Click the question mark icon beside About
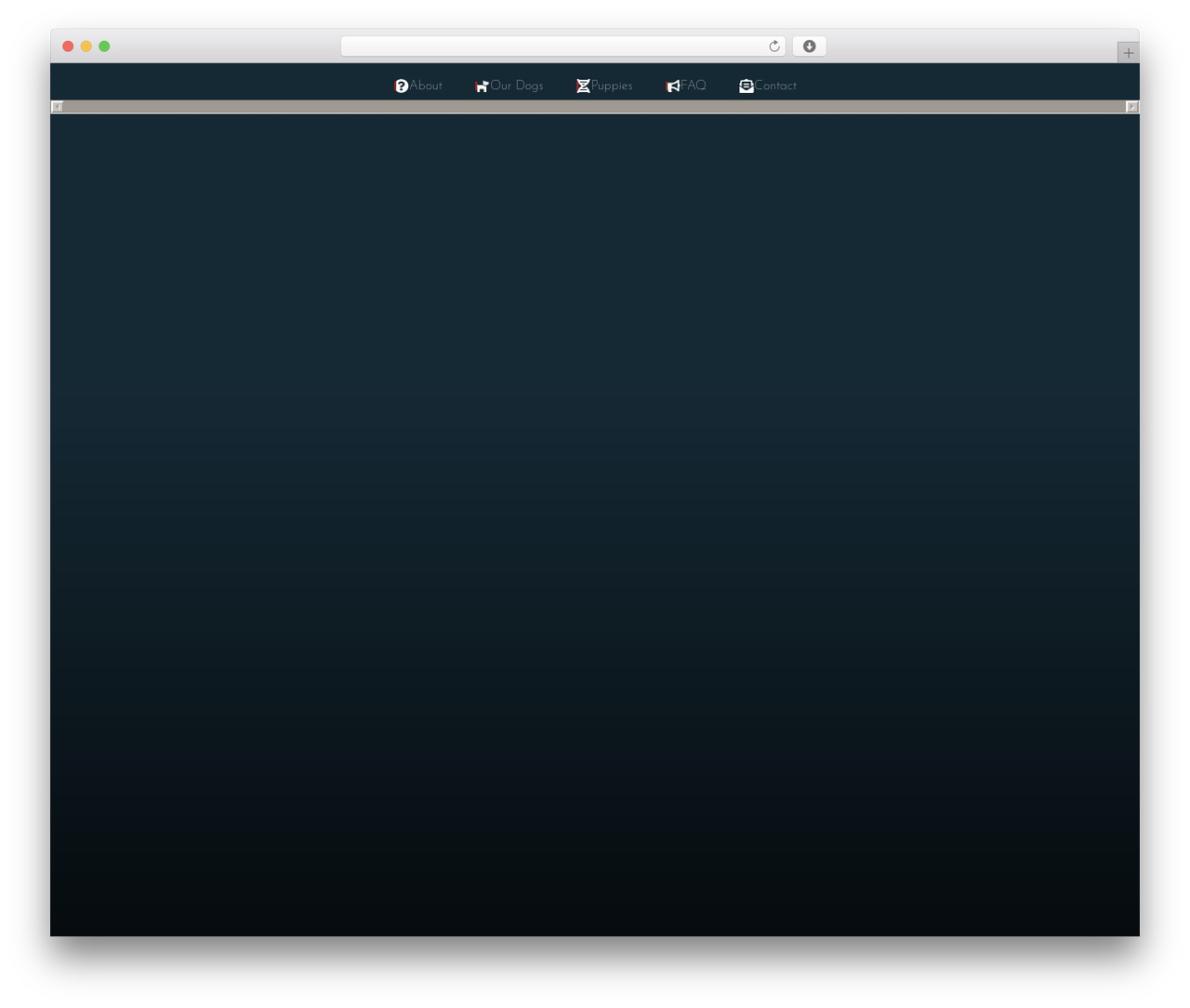Screen dimensions: 1190x1008 point(402,86)
